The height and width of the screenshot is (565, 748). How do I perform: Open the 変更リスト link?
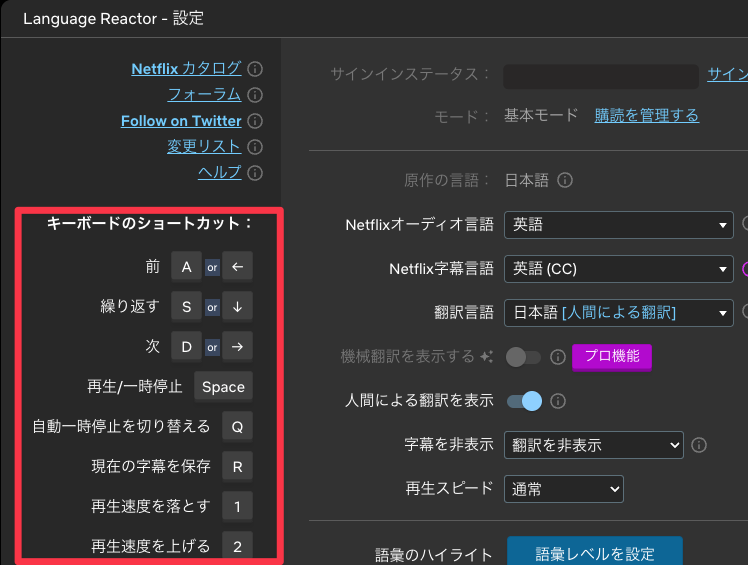click(x=204, y=146)
